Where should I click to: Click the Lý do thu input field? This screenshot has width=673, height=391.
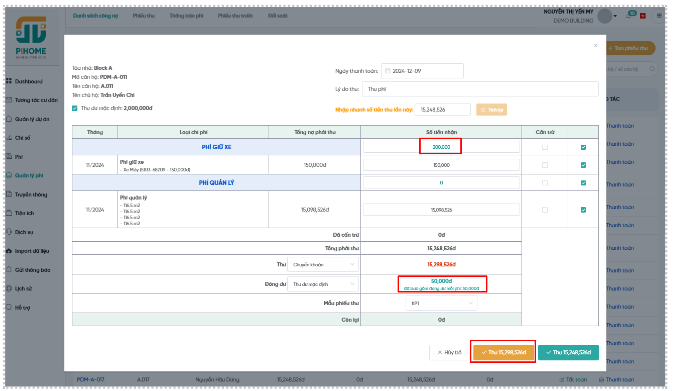pyautogui.click(x=480, y=89)
